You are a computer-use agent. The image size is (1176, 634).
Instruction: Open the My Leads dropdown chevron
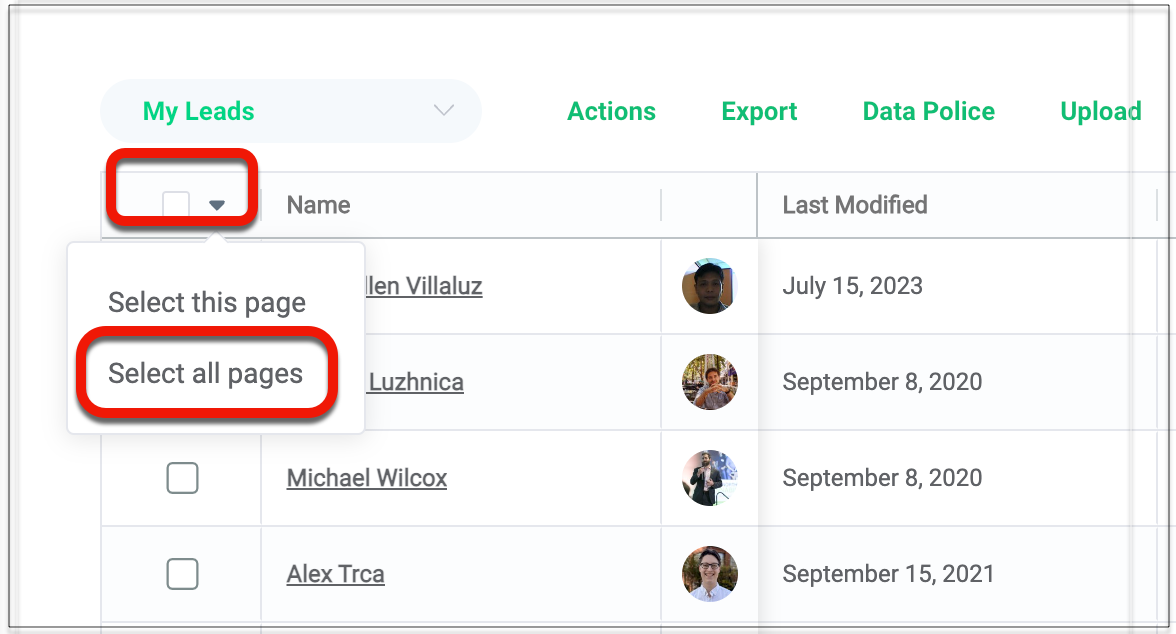[x=444, y=111]
